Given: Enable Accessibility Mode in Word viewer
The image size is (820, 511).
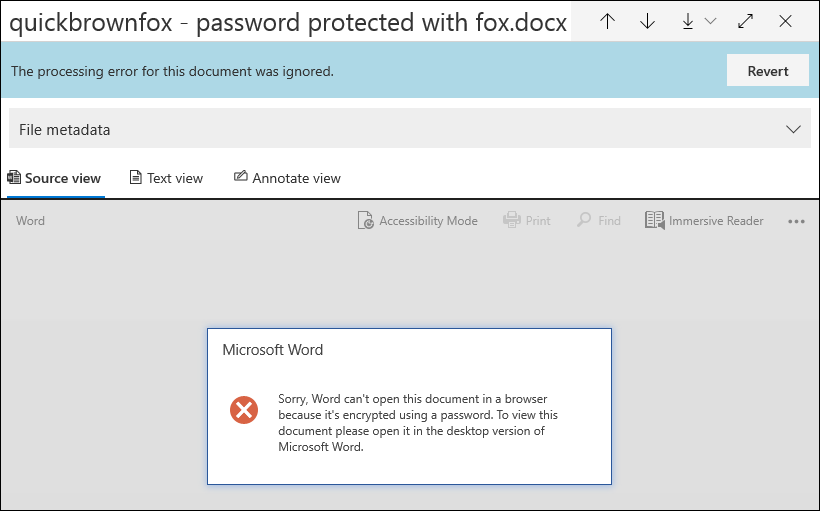Looking at the screenshot, I should pyautogui.click(x=417, y=221).
